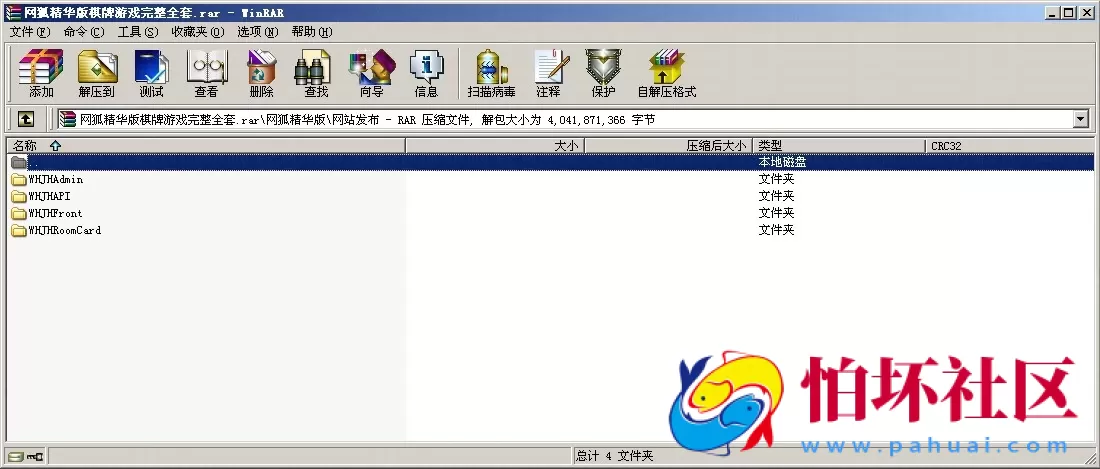This screenshot has height=469, width=1100.
Task: Click the drive icon in status bar
Action: click(x=15, y=456)
